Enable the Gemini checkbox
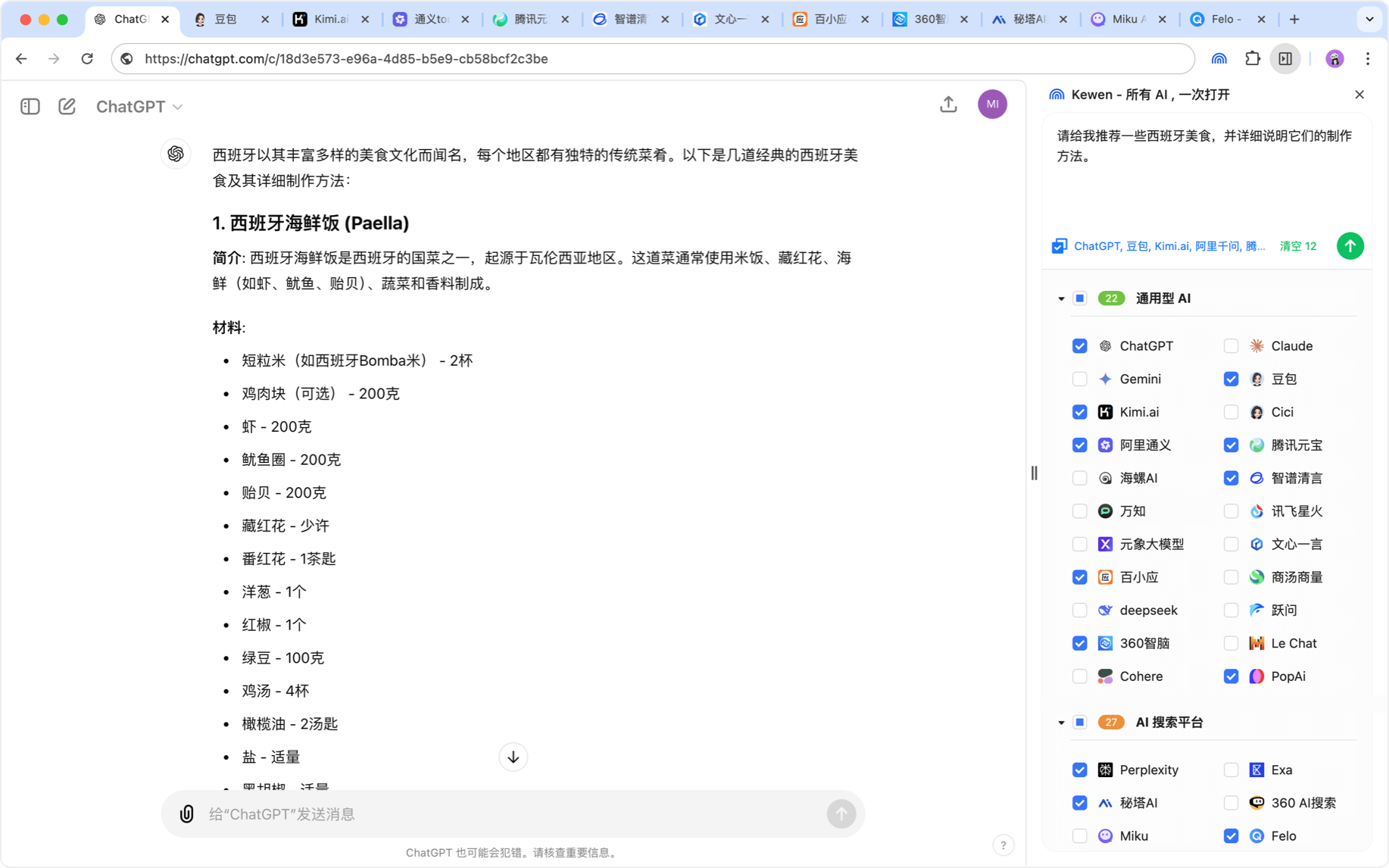 click(x=1080, y=379)
